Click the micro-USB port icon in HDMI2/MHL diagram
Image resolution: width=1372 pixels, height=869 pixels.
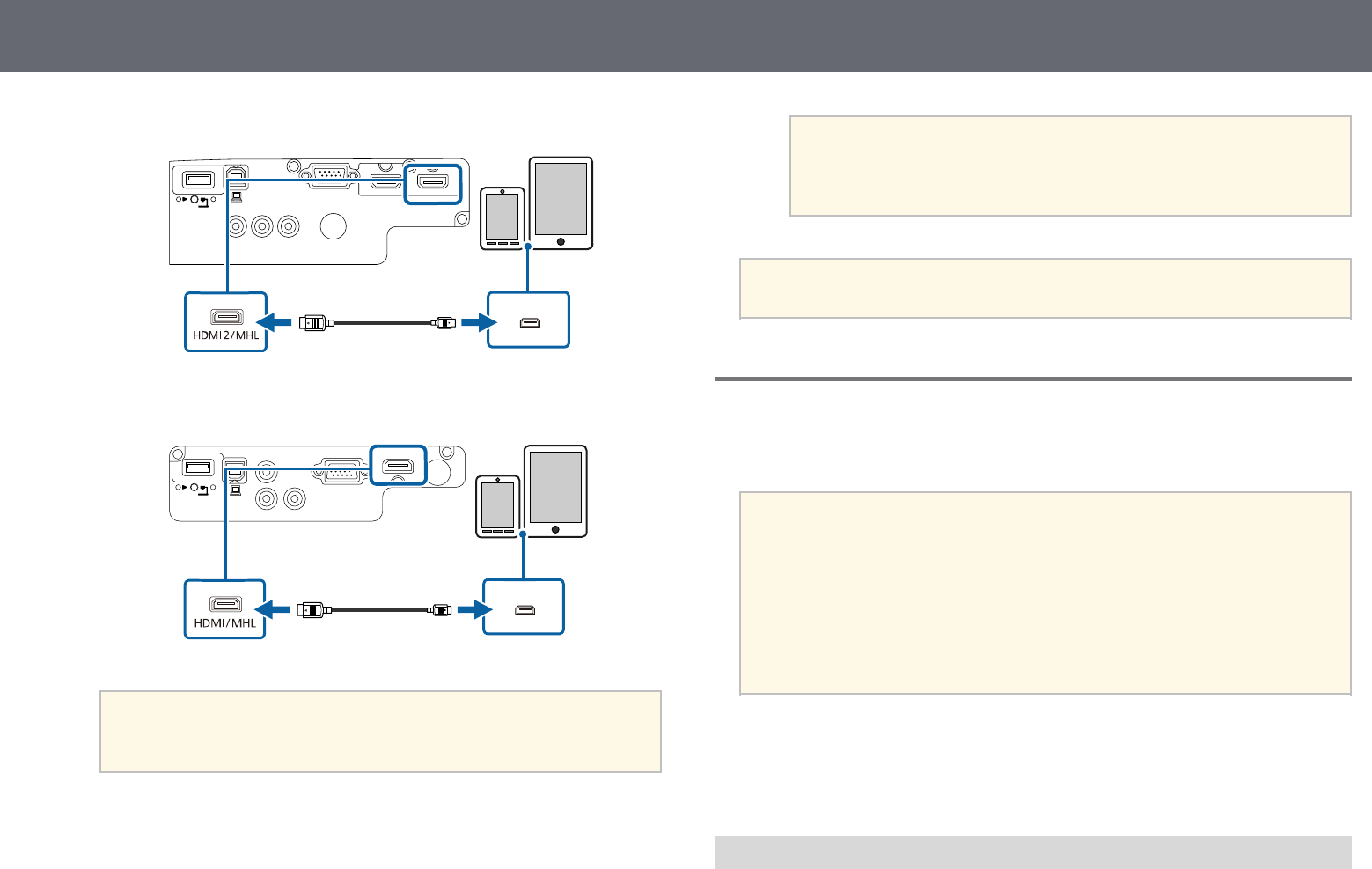pos(529,323)
